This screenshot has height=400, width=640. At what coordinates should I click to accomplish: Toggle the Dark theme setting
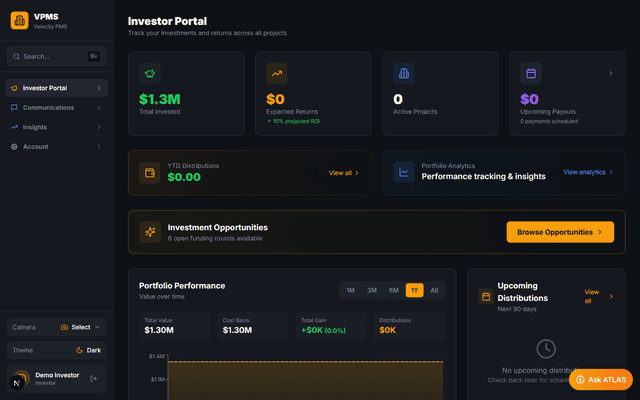coord(56,350)
